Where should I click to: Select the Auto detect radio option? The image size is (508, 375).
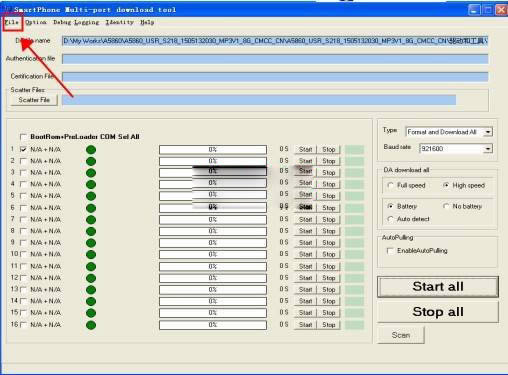point(390,219)
